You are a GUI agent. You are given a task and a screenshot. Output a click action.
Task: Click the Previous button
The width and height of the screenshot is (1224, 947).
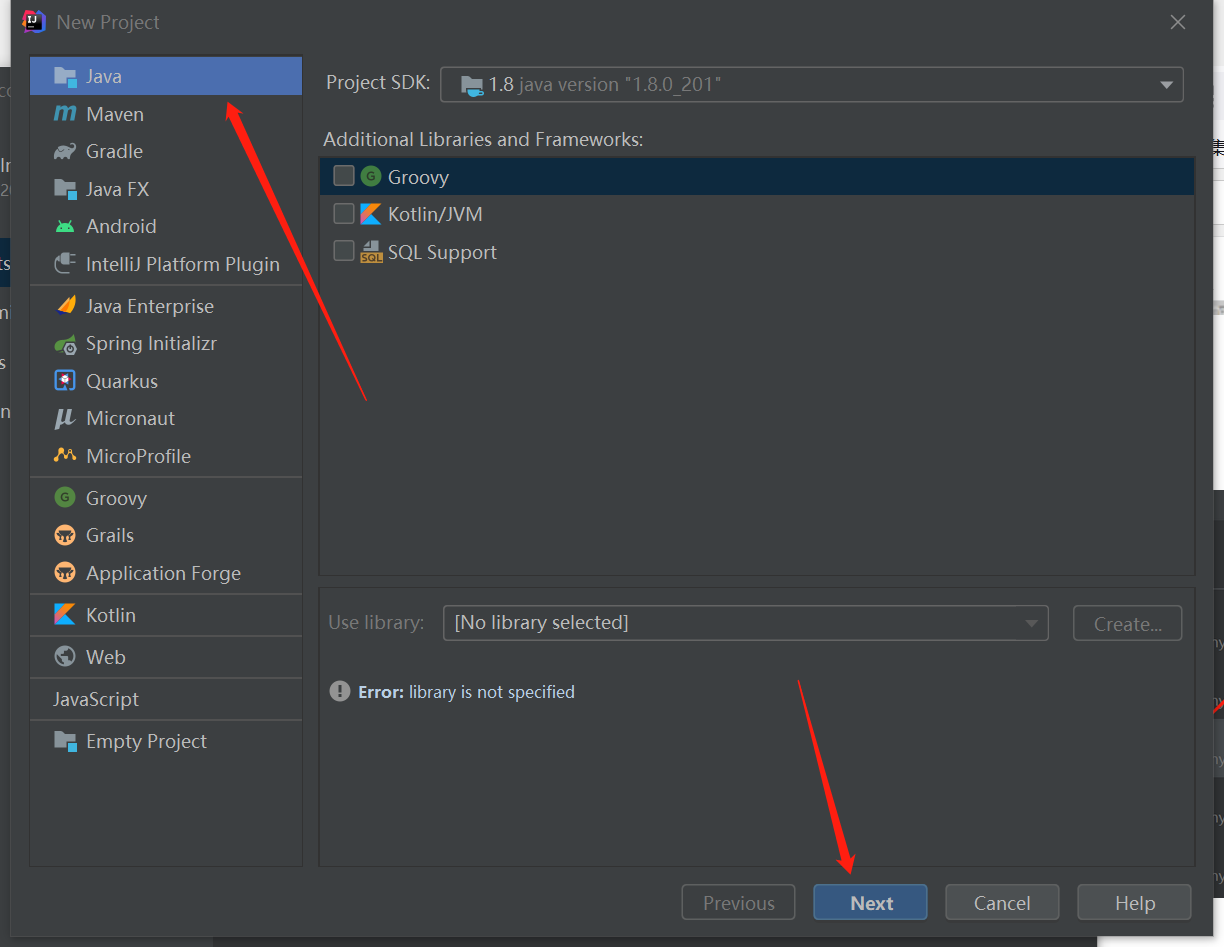[738, 903]
